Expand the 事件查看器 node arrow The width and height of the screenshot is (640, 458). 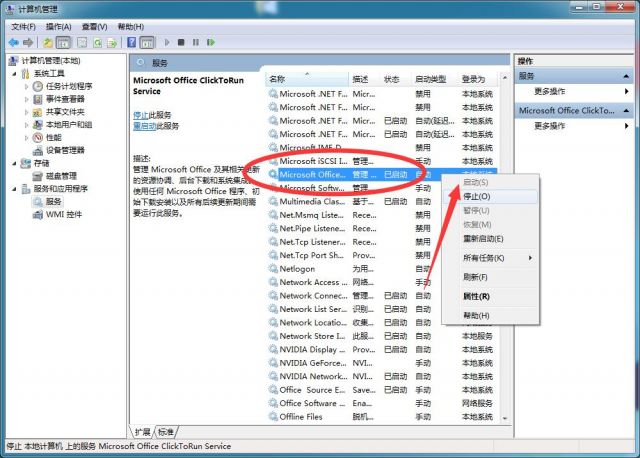pyautogui.click(x=27, y=99)
